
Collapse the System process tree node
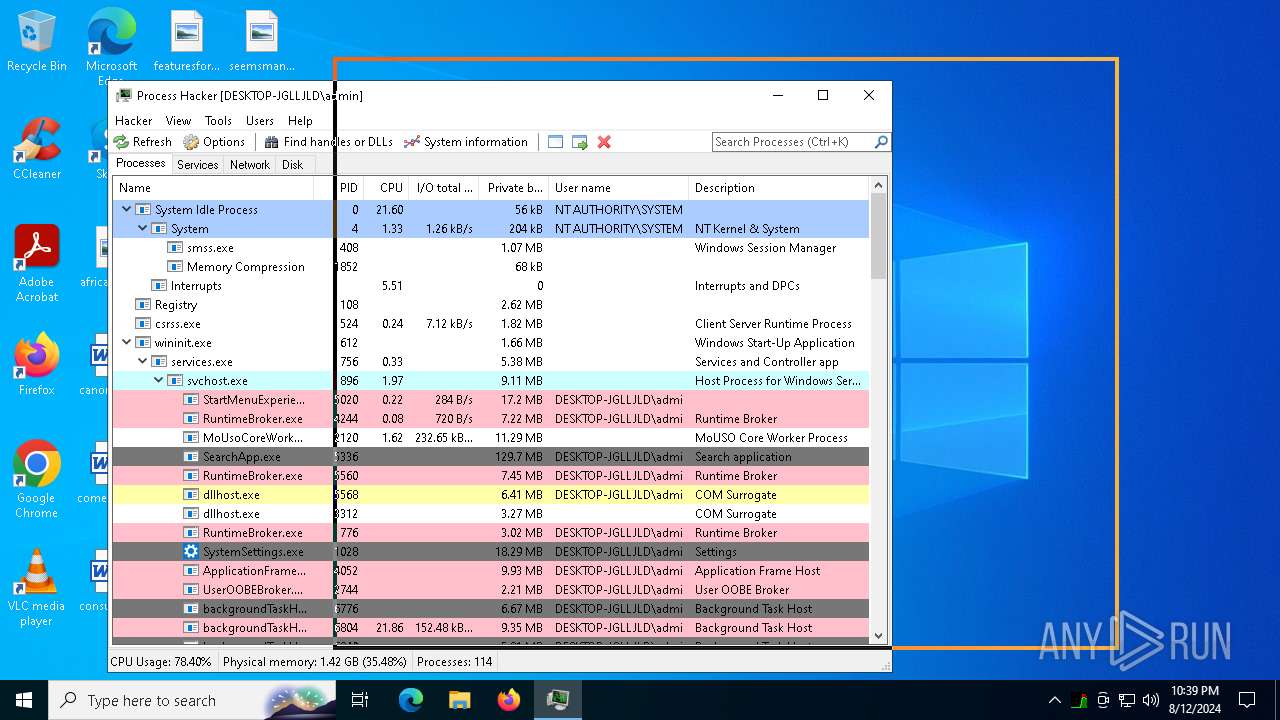(143, 228)
